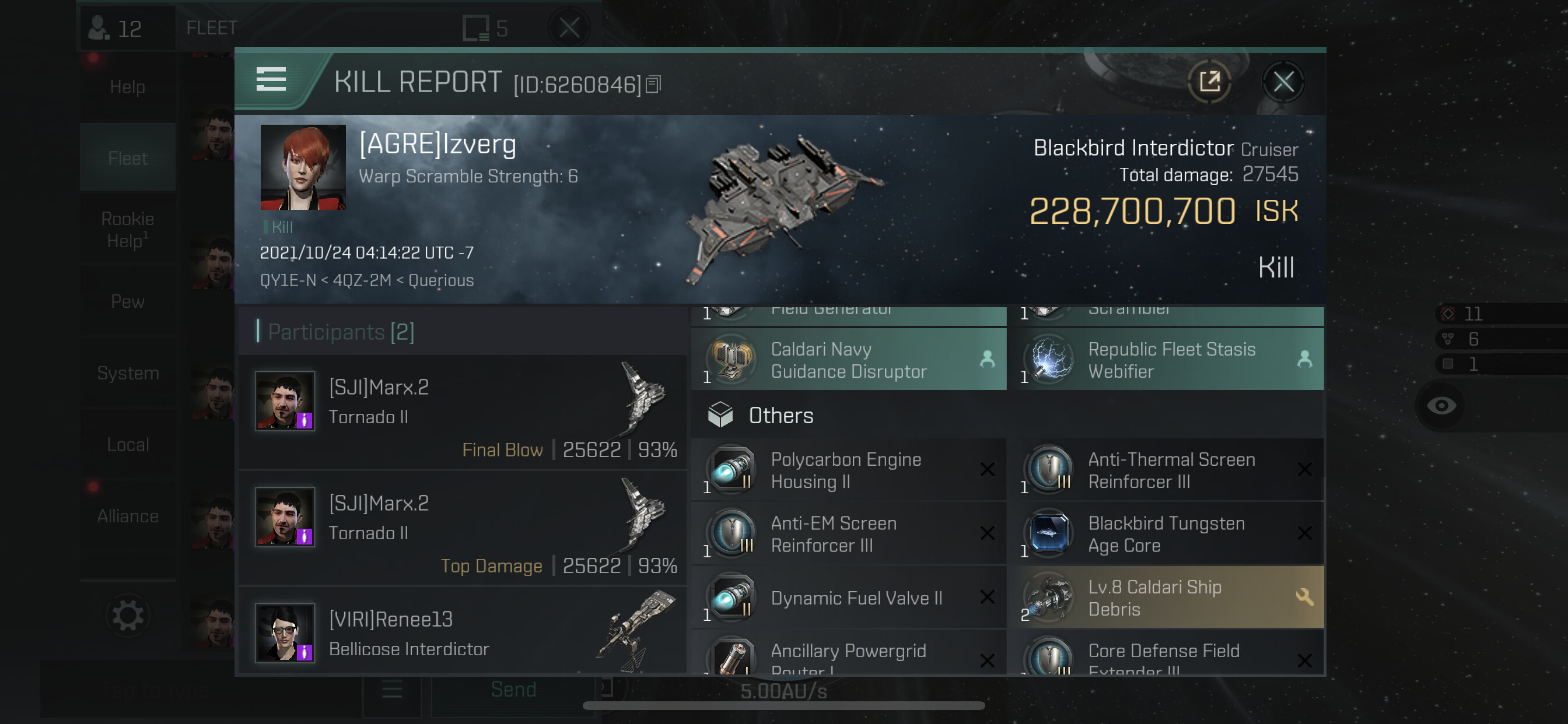Click the Republic Fleet Stasis Webifier icon
Screen dimensions: 1568x724
1049,360
